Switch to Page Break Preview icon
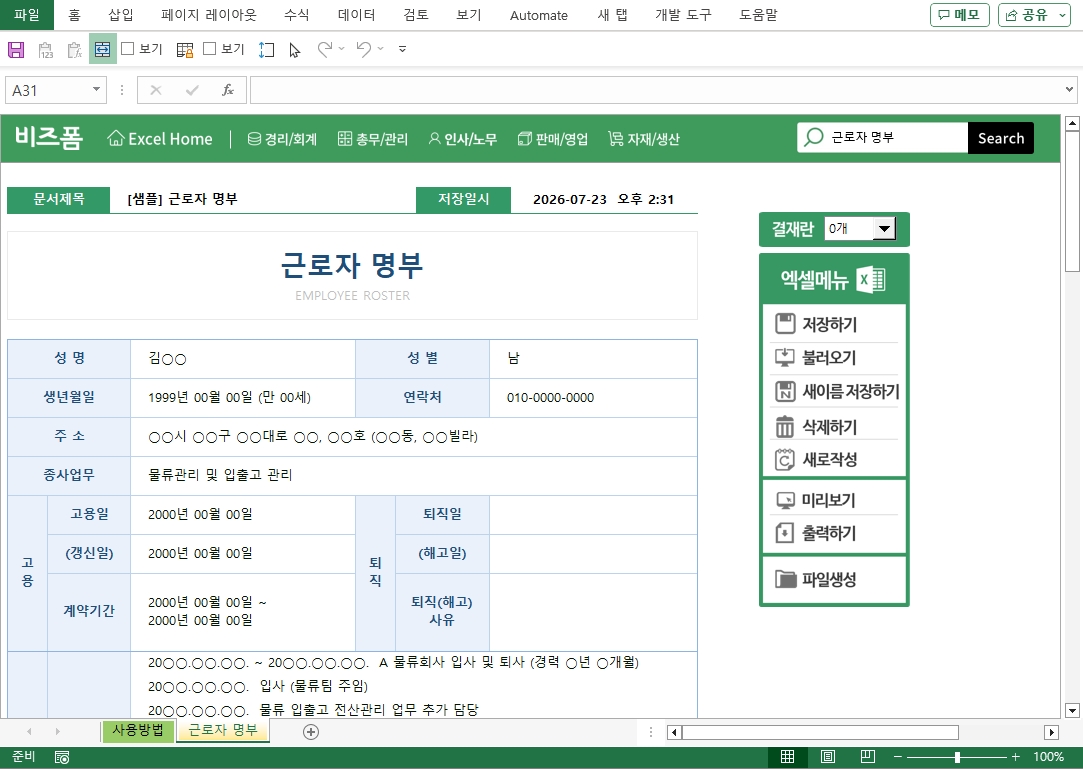Screen dimensions: 1083x769 click(868, 757)
